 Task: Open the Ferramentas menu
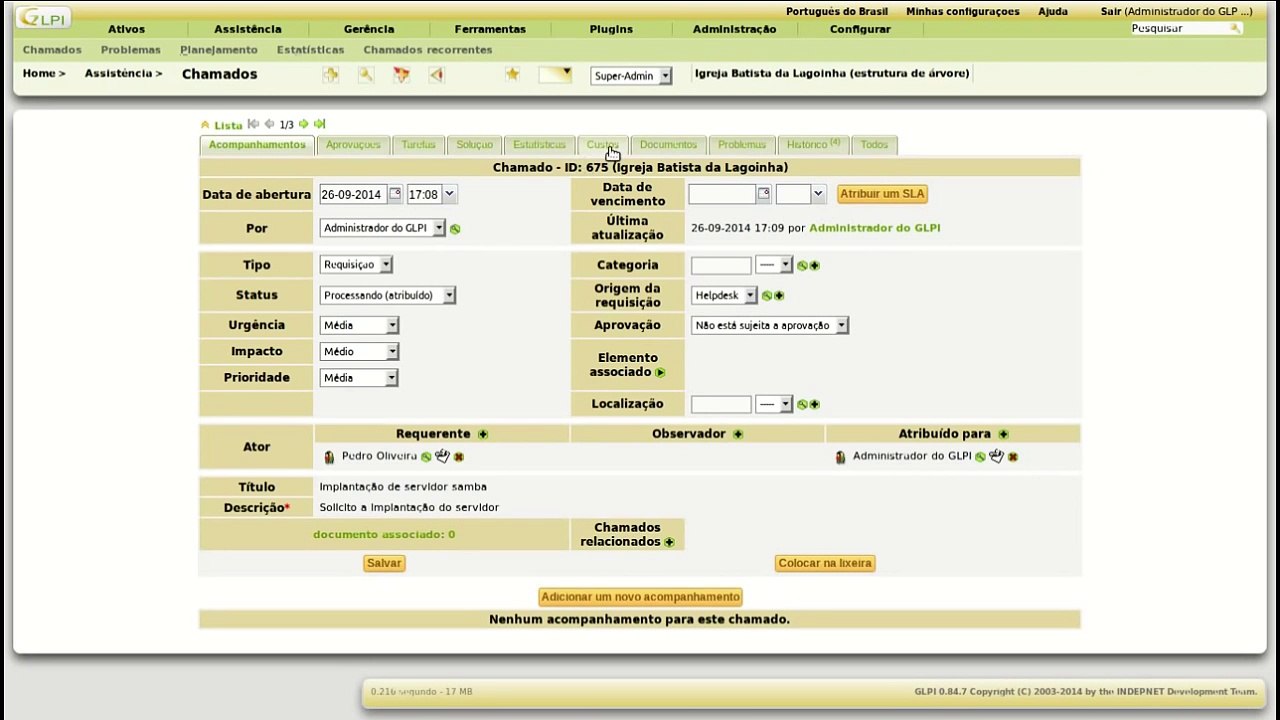click(x=490, y=29)
